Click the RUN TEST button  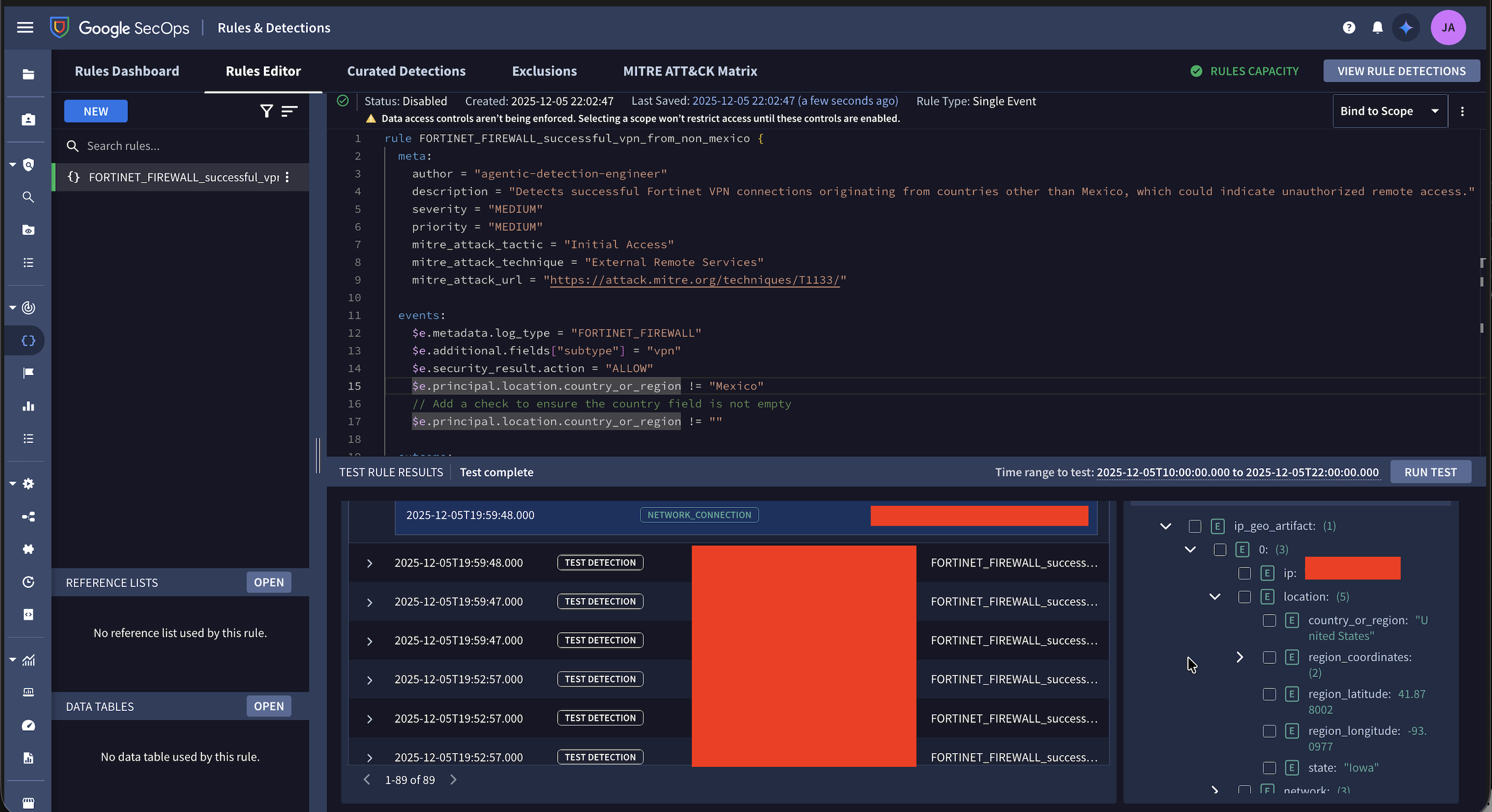click(1431, 472)
